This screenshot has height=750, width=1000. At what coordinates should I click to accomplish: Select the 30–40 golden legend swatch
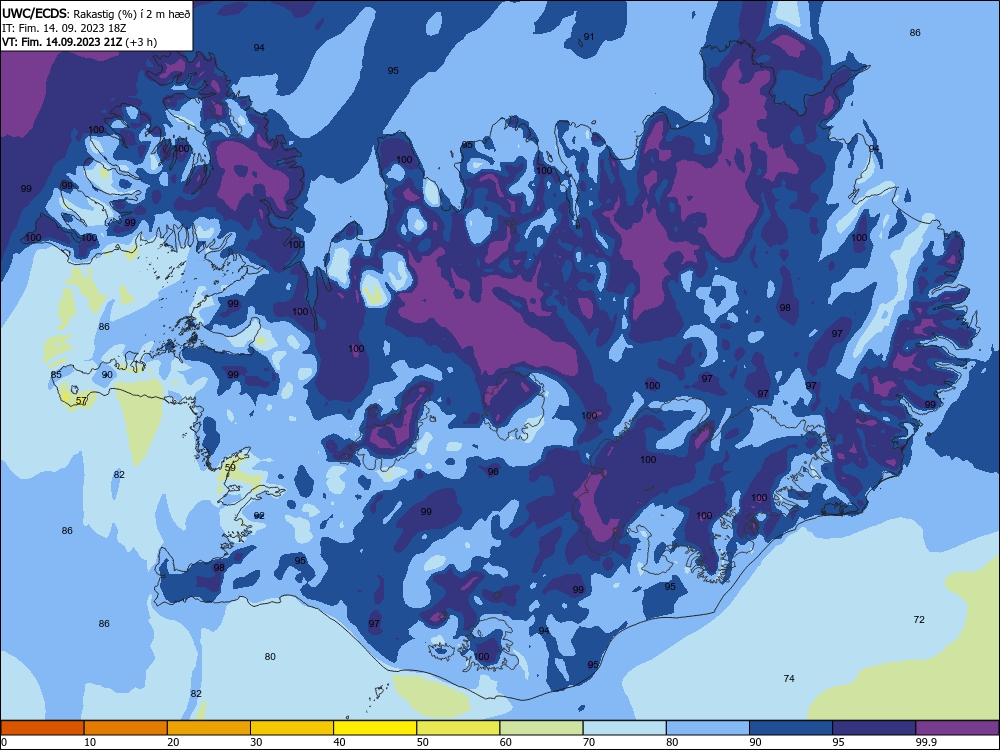pyautogui.click(x=292, y=728)
